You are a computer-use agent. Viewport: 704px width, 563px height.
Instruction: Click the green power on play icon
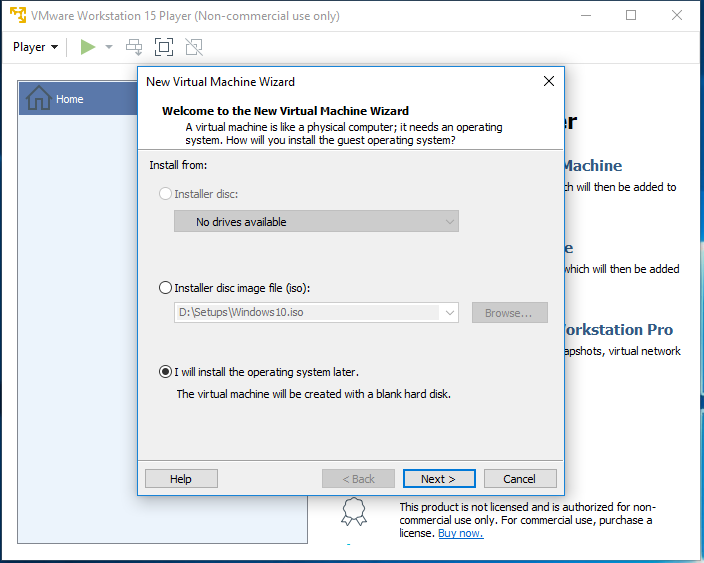click(88, 47)
